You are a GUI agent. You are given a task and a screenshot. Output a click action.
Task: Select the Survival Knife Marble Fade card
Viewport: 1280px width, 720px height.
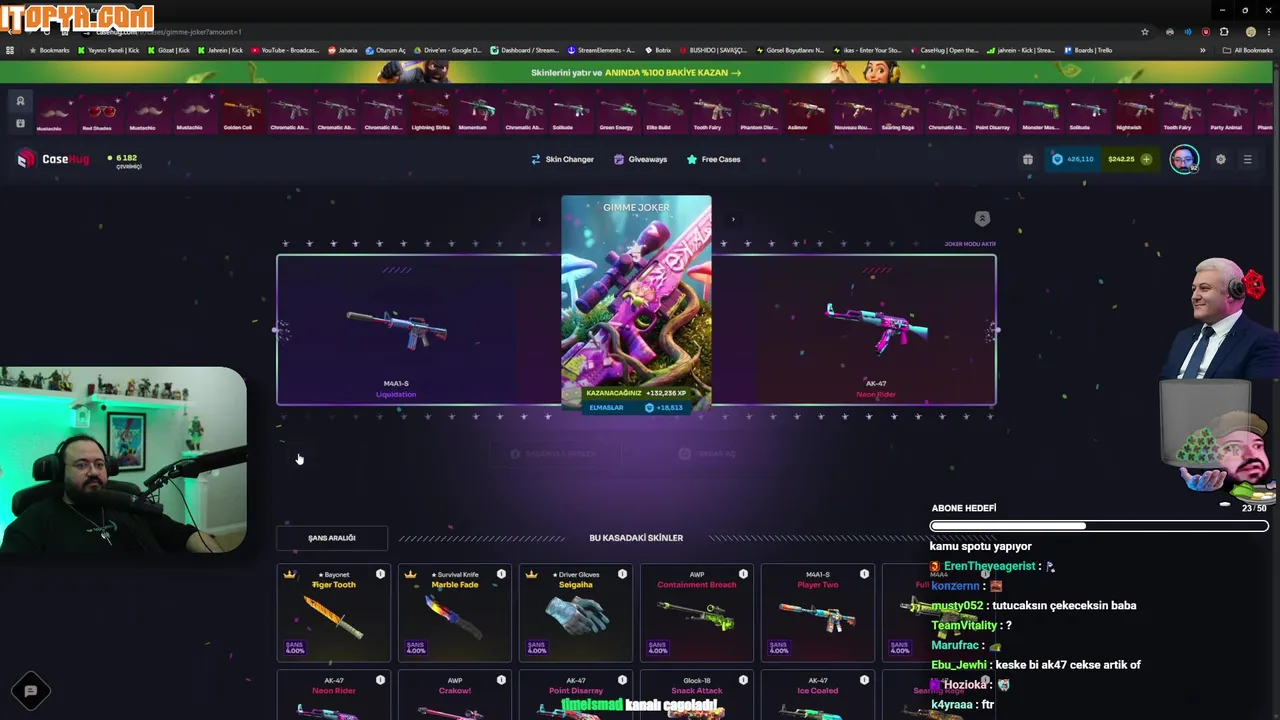455,613
